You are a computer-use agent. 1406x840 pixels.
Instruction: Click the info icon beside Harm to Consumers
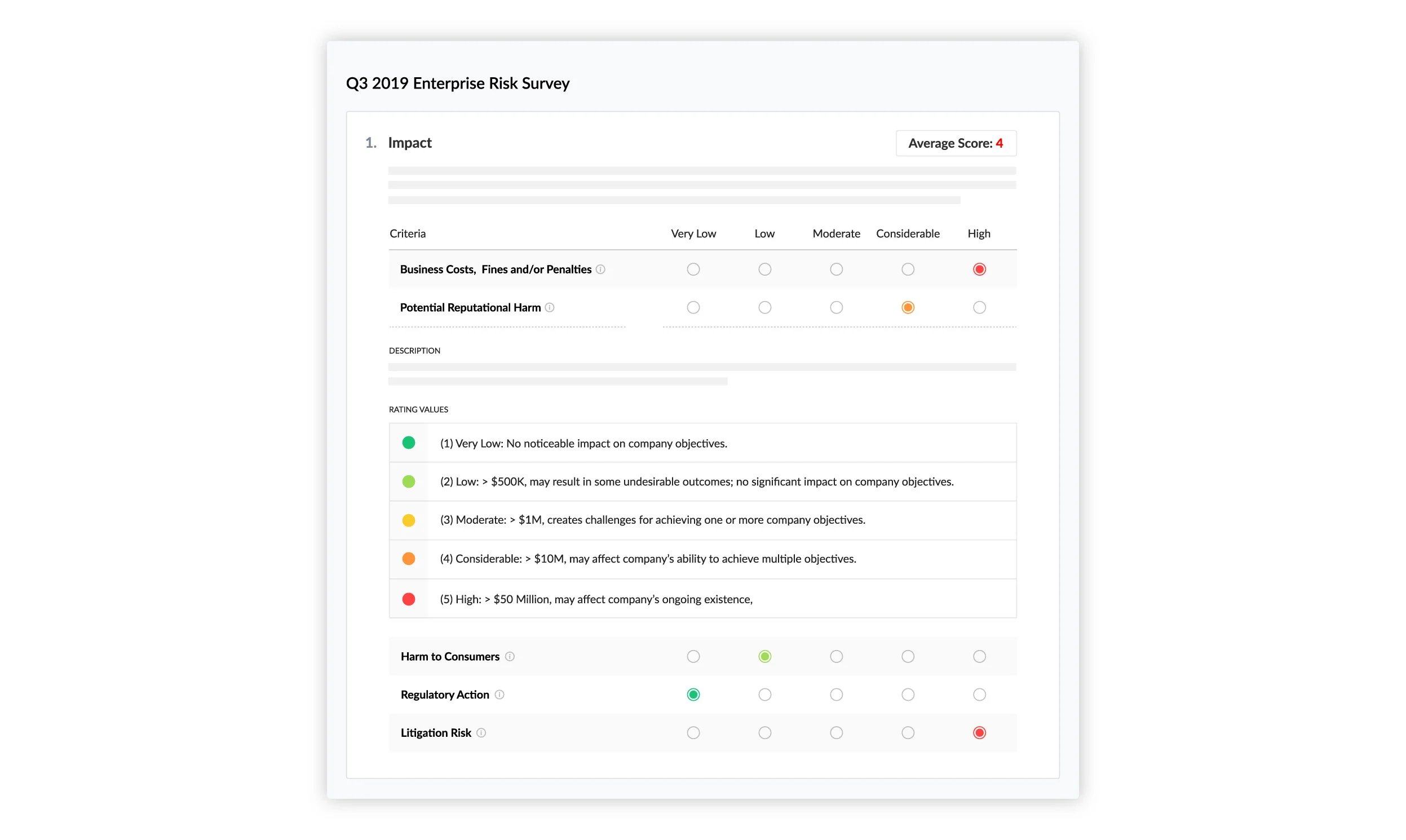coord(510,657)
